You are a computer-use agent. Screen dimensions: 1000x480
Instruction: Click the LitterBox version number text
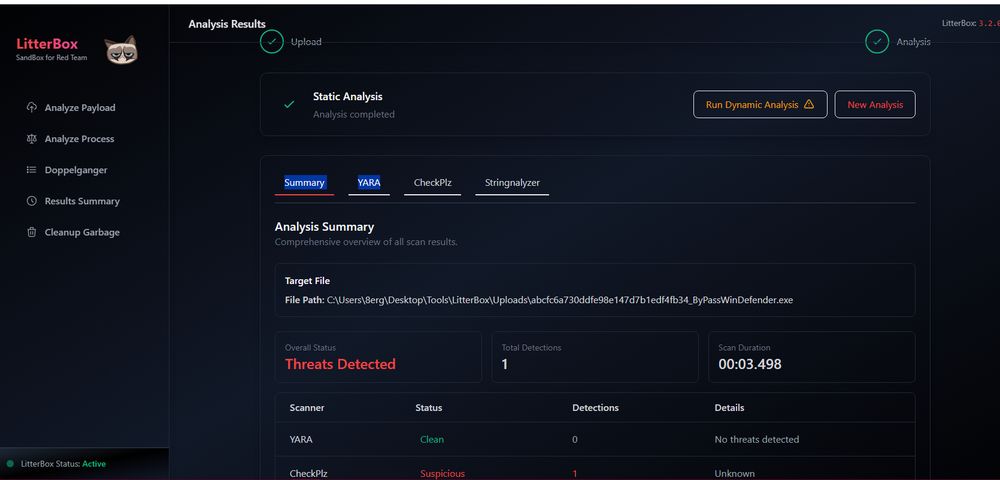[x=989, y=23]
